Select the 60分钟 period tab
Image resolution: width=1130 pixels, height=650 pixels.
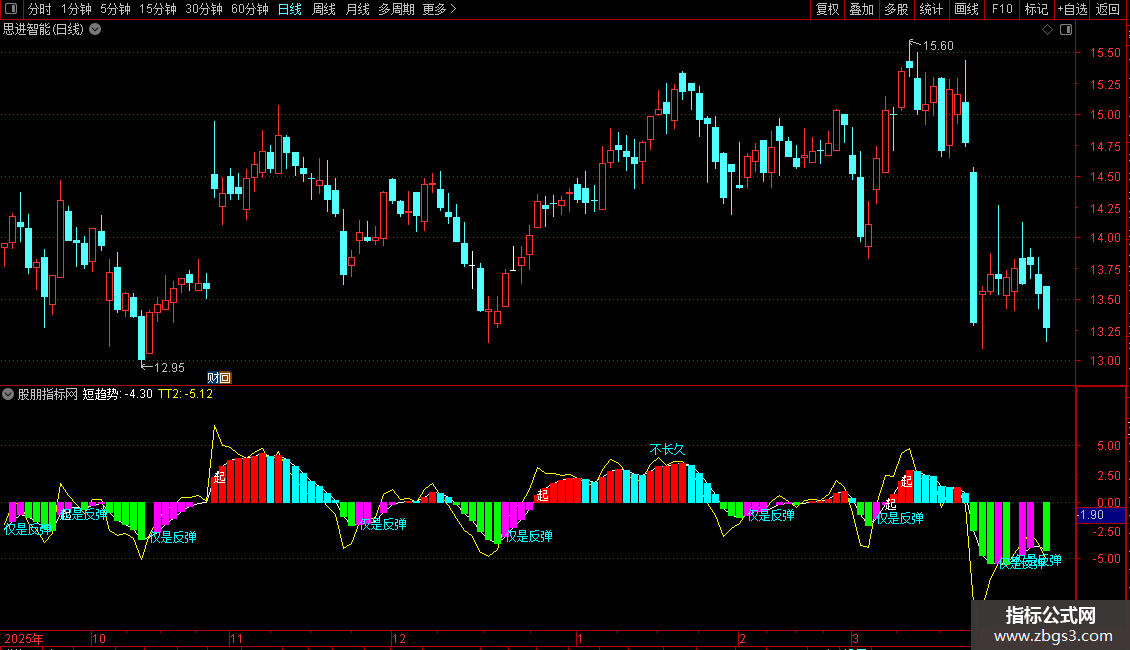pyautogui.click(x=250, y=9)
